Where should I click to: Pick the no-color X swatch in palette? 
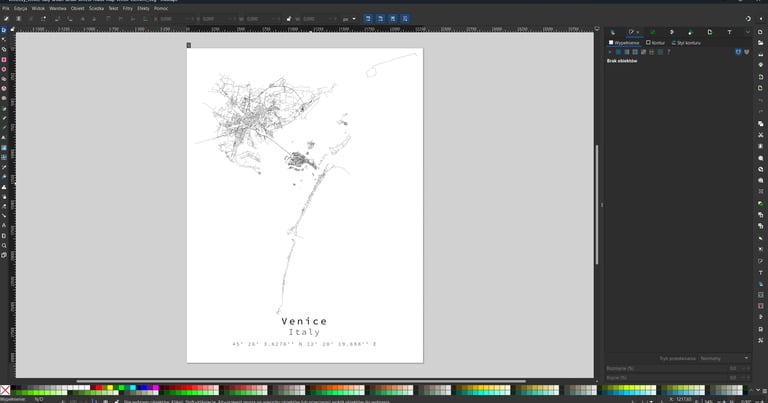pyautogui.click(x=5, y=390)
